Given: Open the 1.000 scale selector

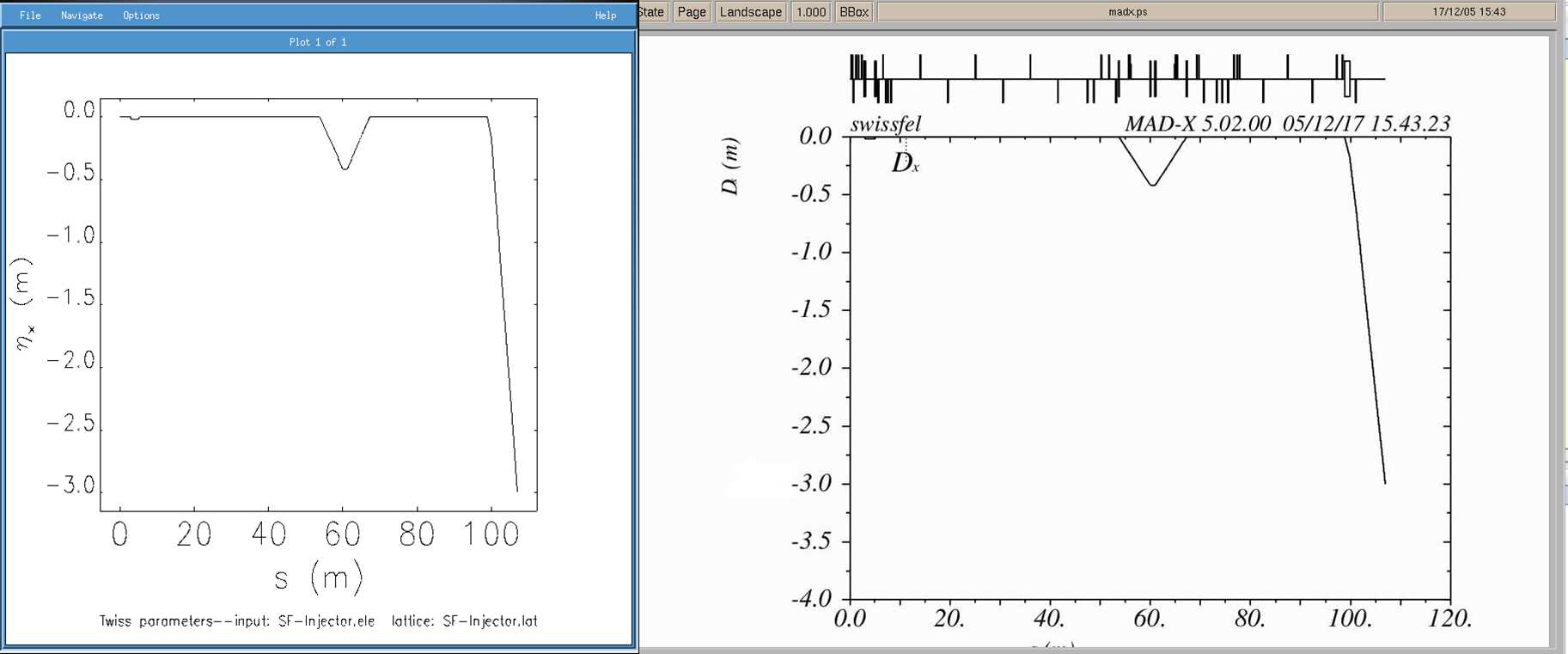Looking at the screenshot, I should tap(810, 12).
